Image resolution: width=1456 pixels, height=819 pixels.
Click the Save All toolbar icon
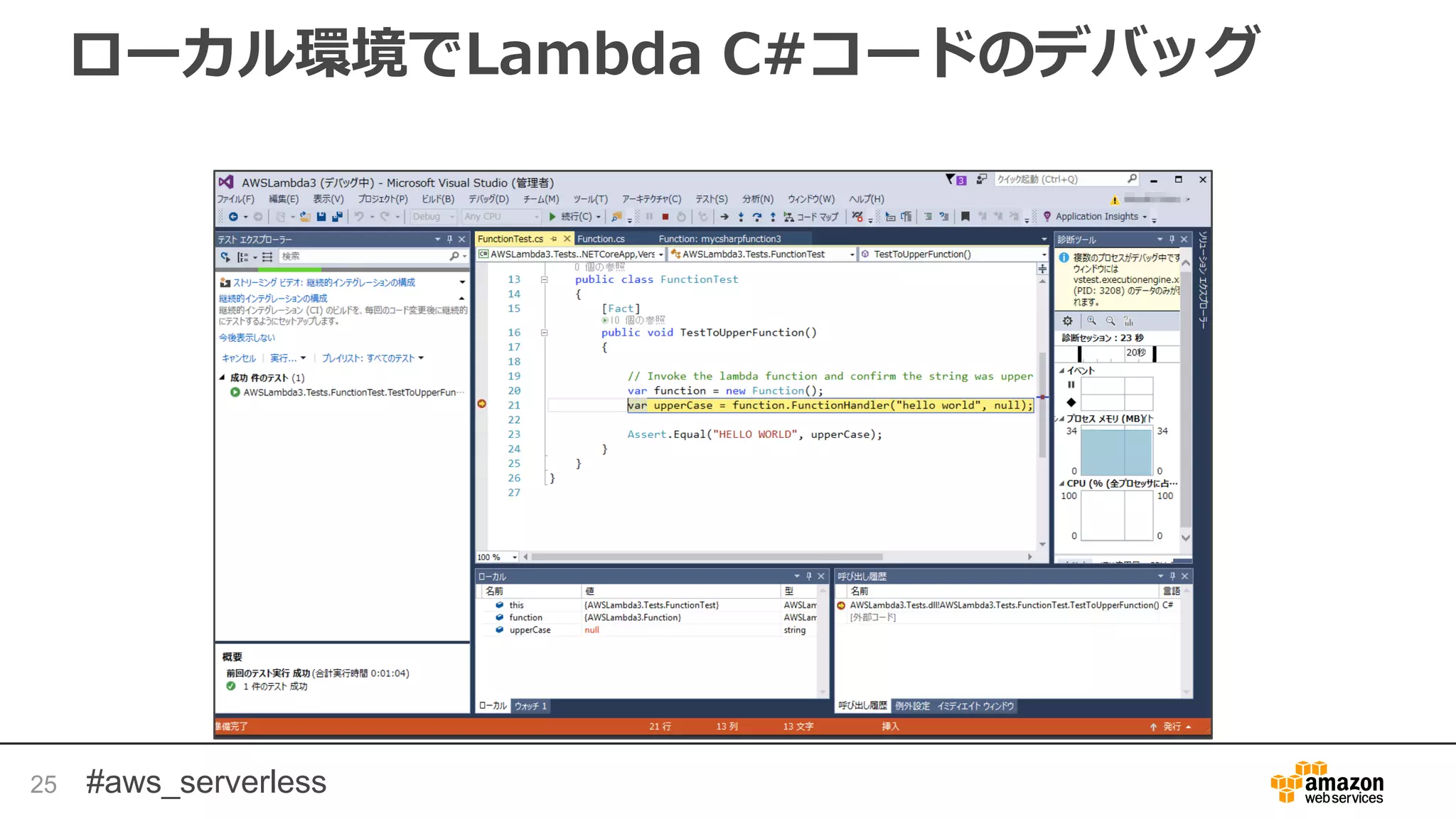click(337, 217)
